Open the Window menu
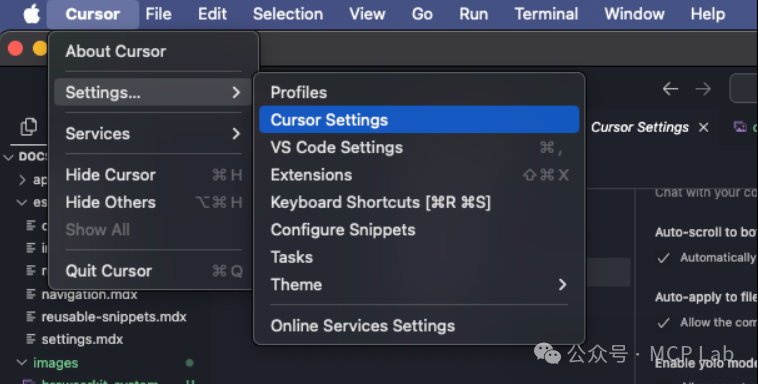Image resolution: width=758 pixels, height=384 pixels. coord(634,14)
